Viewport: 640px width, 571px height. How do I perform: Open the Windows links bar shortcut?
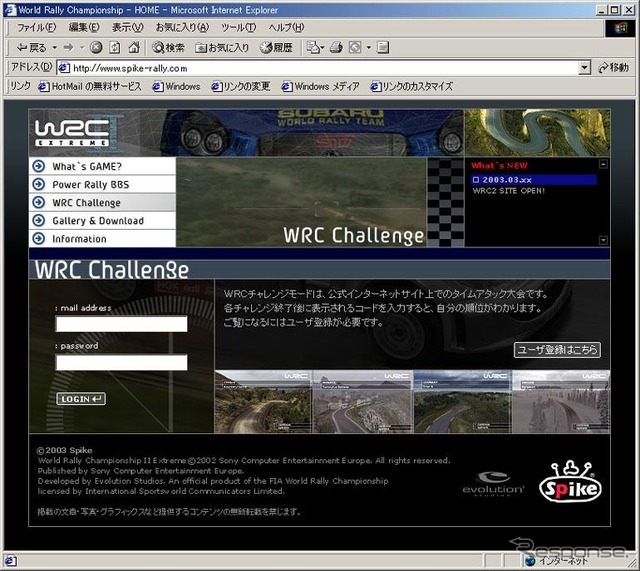click(x=176, y=87)
